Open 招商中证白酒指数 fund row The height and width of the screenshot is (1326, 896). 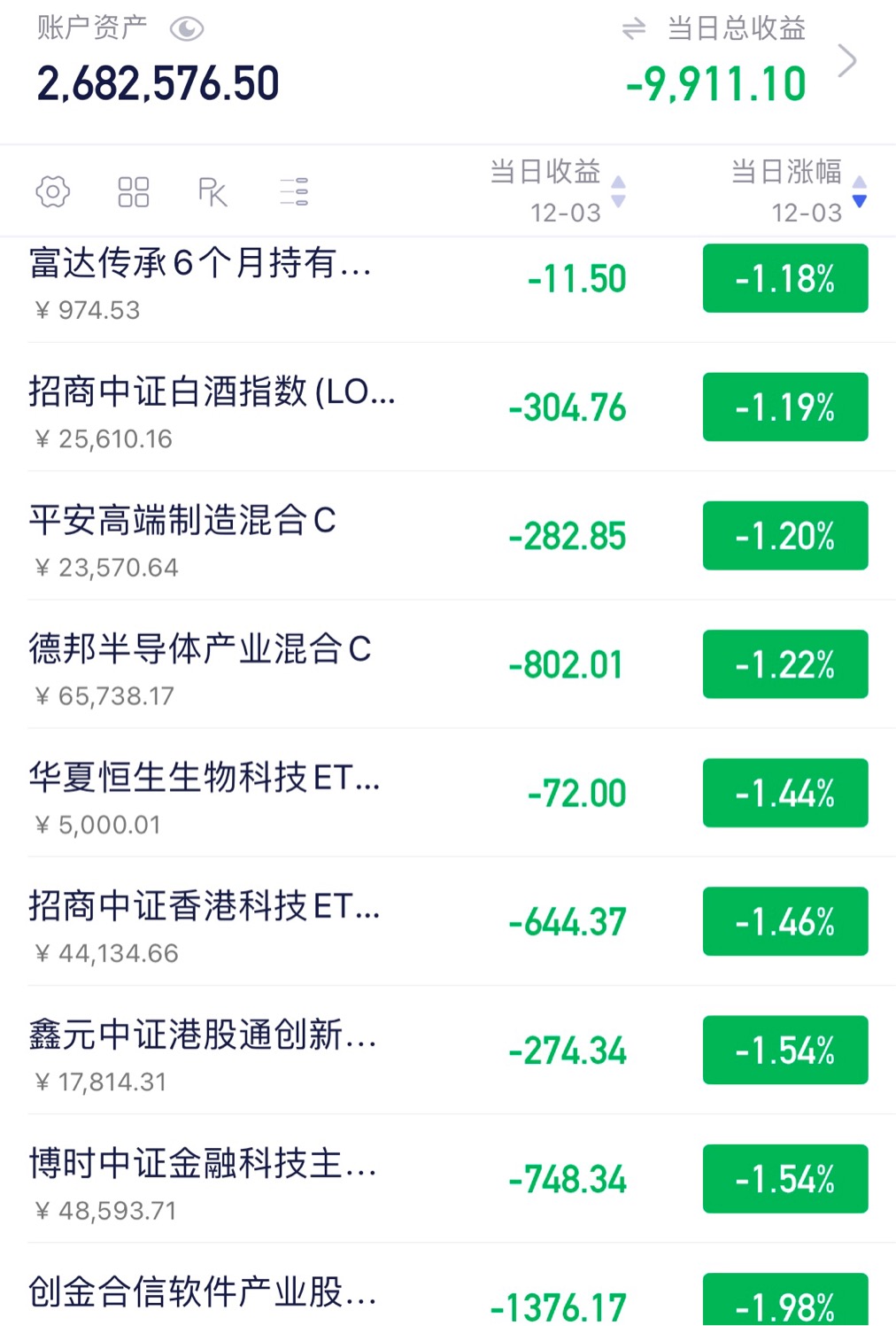coord(212,407)
